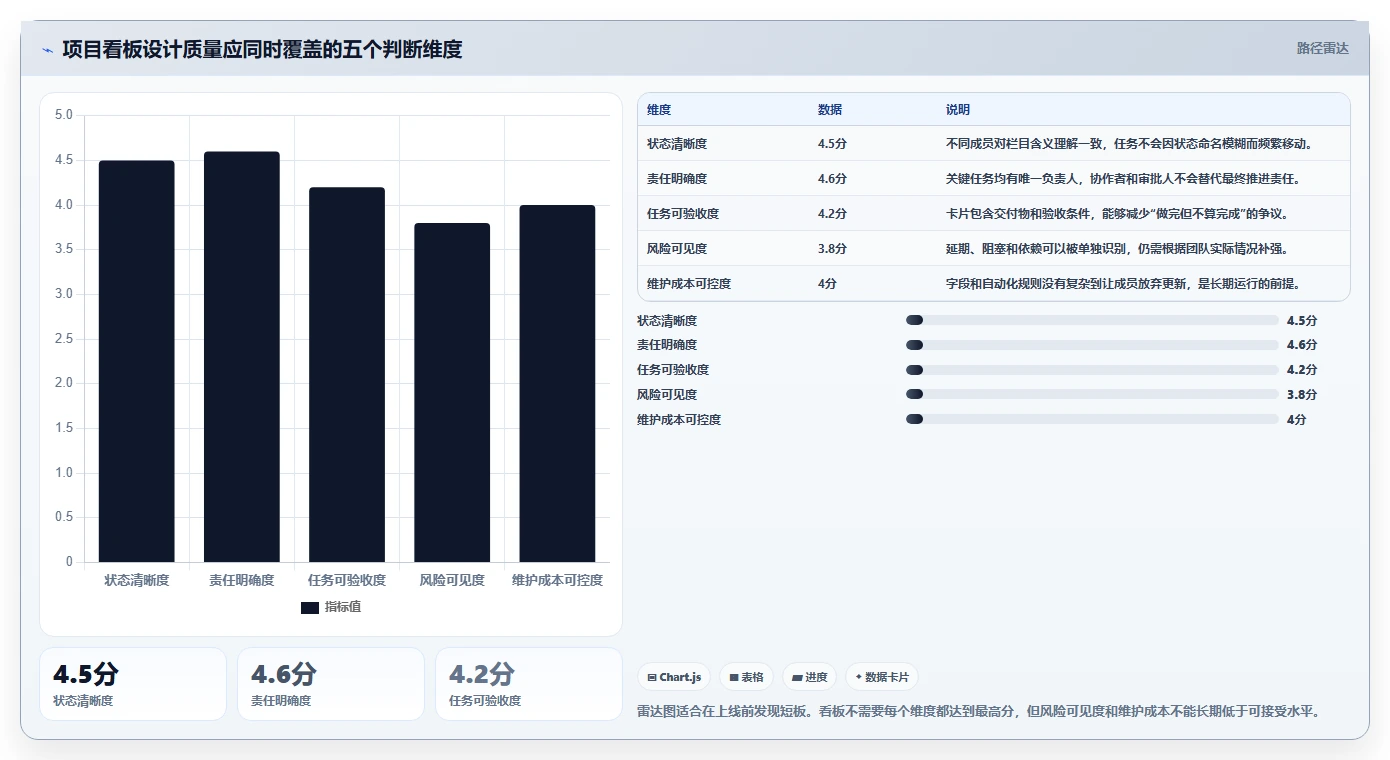Screen dimensions: 1390x760
Task: Click the 维护成本可控度 progress bar
Action: [x=1092, y=420]
